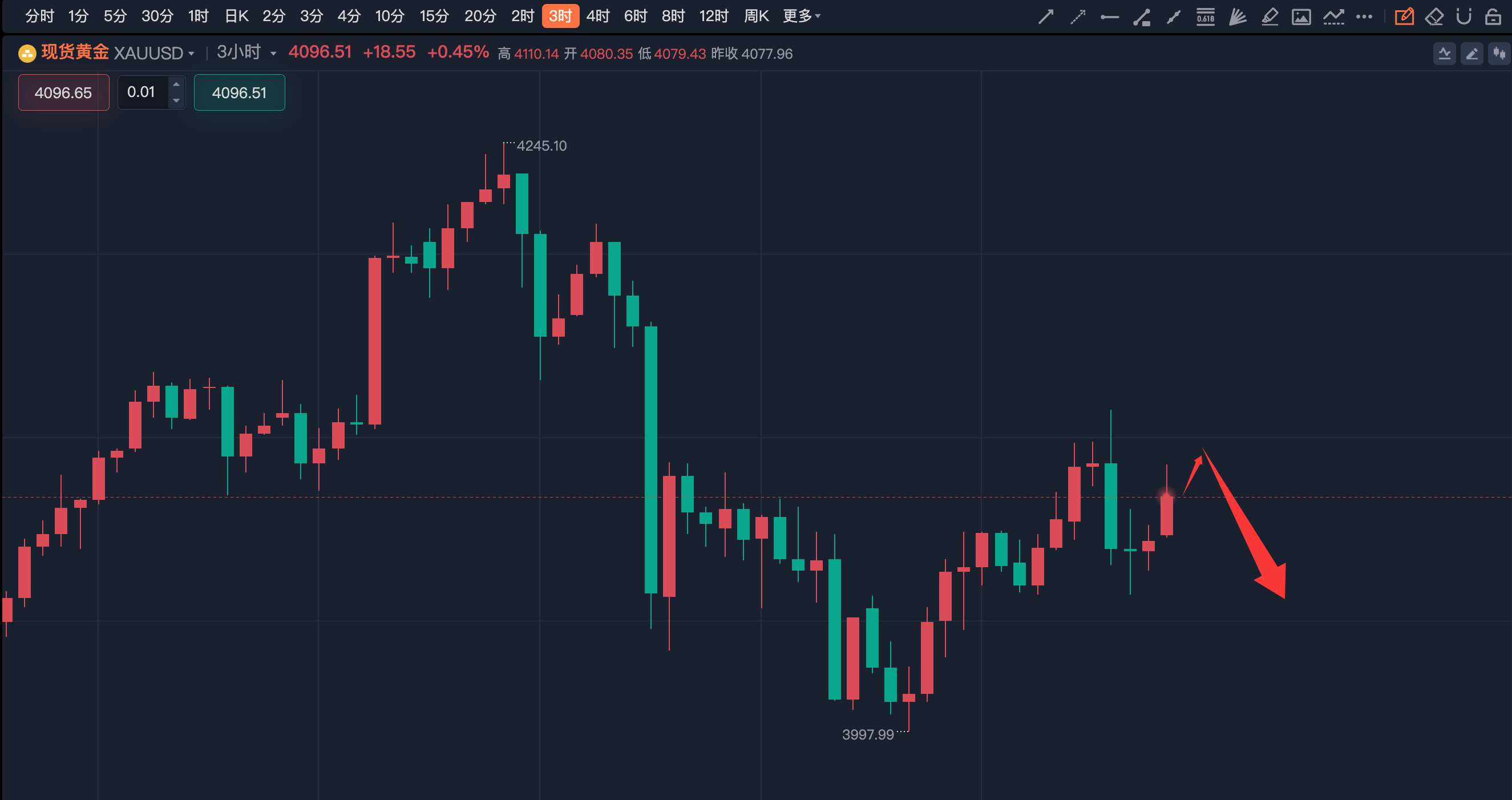Open the 0.618 Fibonacci retracement tool

coord(1206,17)
